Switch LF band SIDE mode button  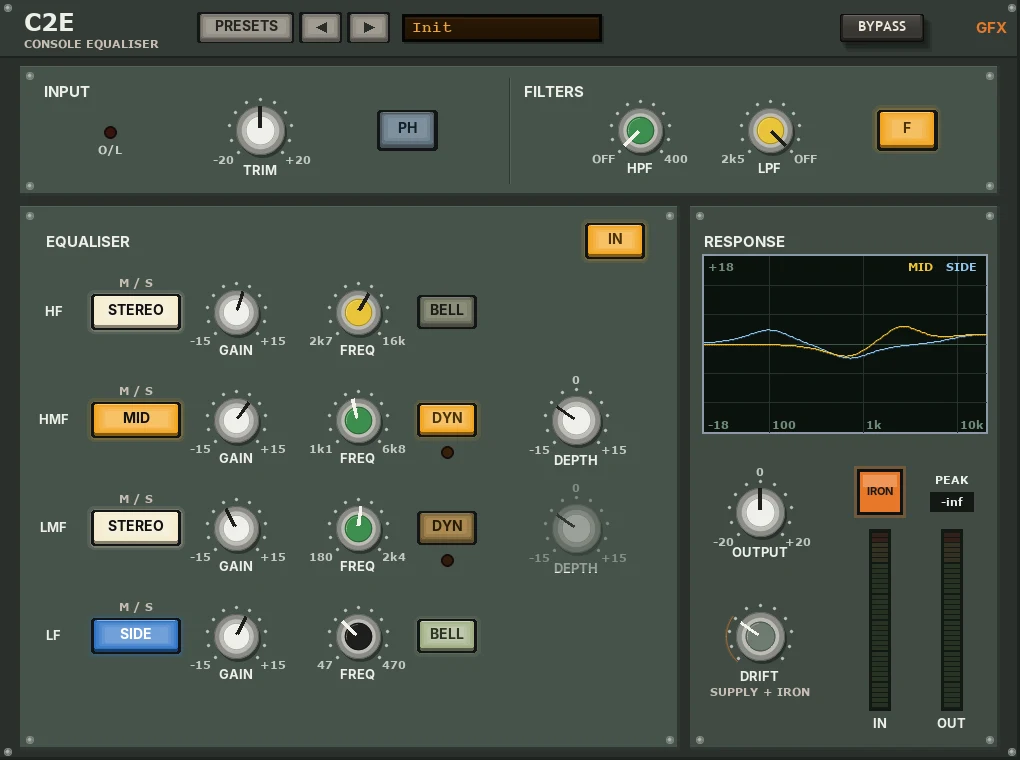tap(136, 635)
